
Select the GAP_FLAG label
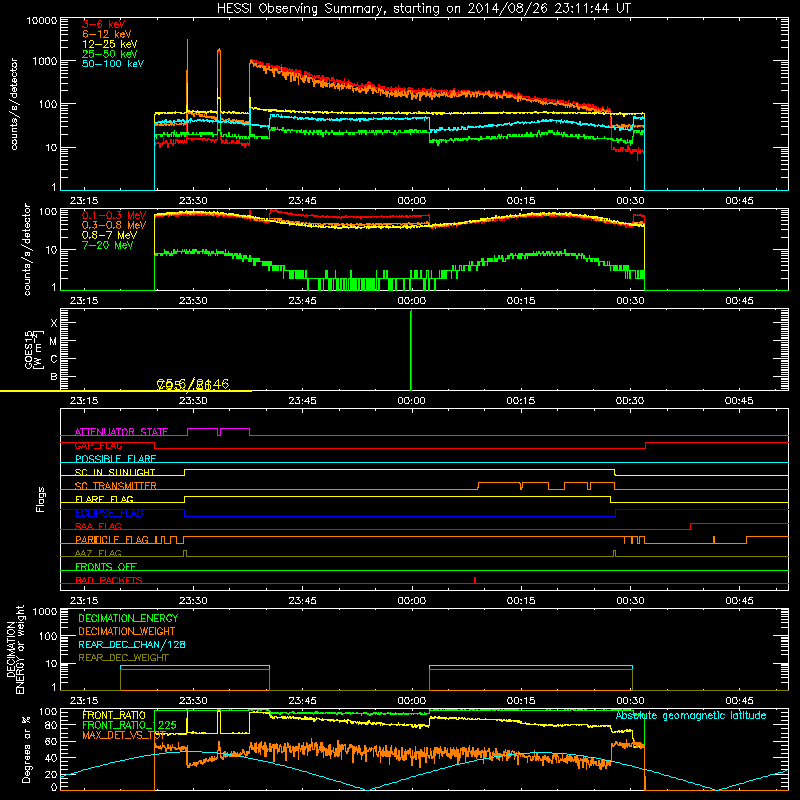pos(98,445)
